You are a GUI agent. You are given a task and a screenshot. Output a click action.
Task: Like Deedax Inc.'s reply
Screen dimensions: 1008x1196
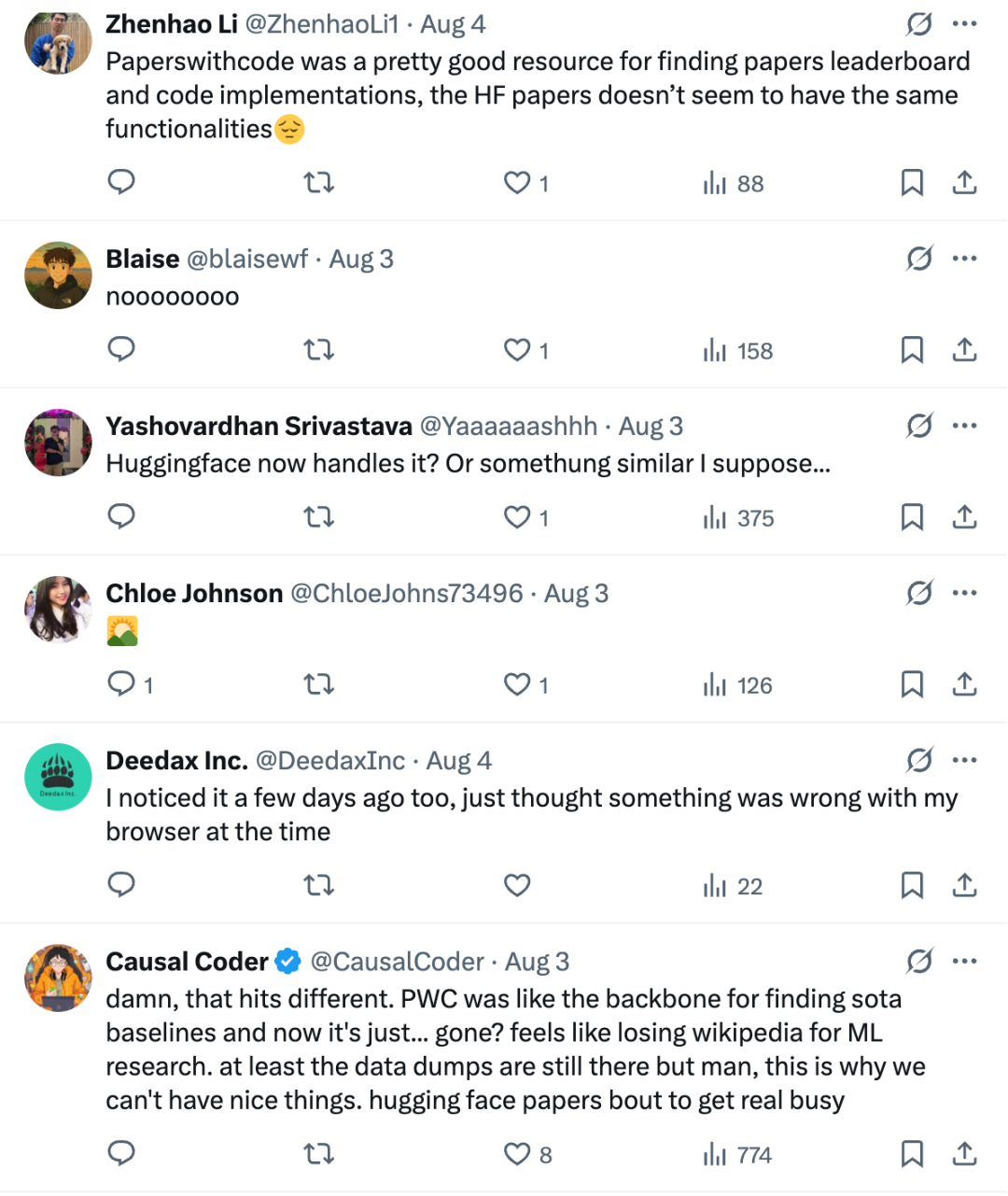[517, 885]
